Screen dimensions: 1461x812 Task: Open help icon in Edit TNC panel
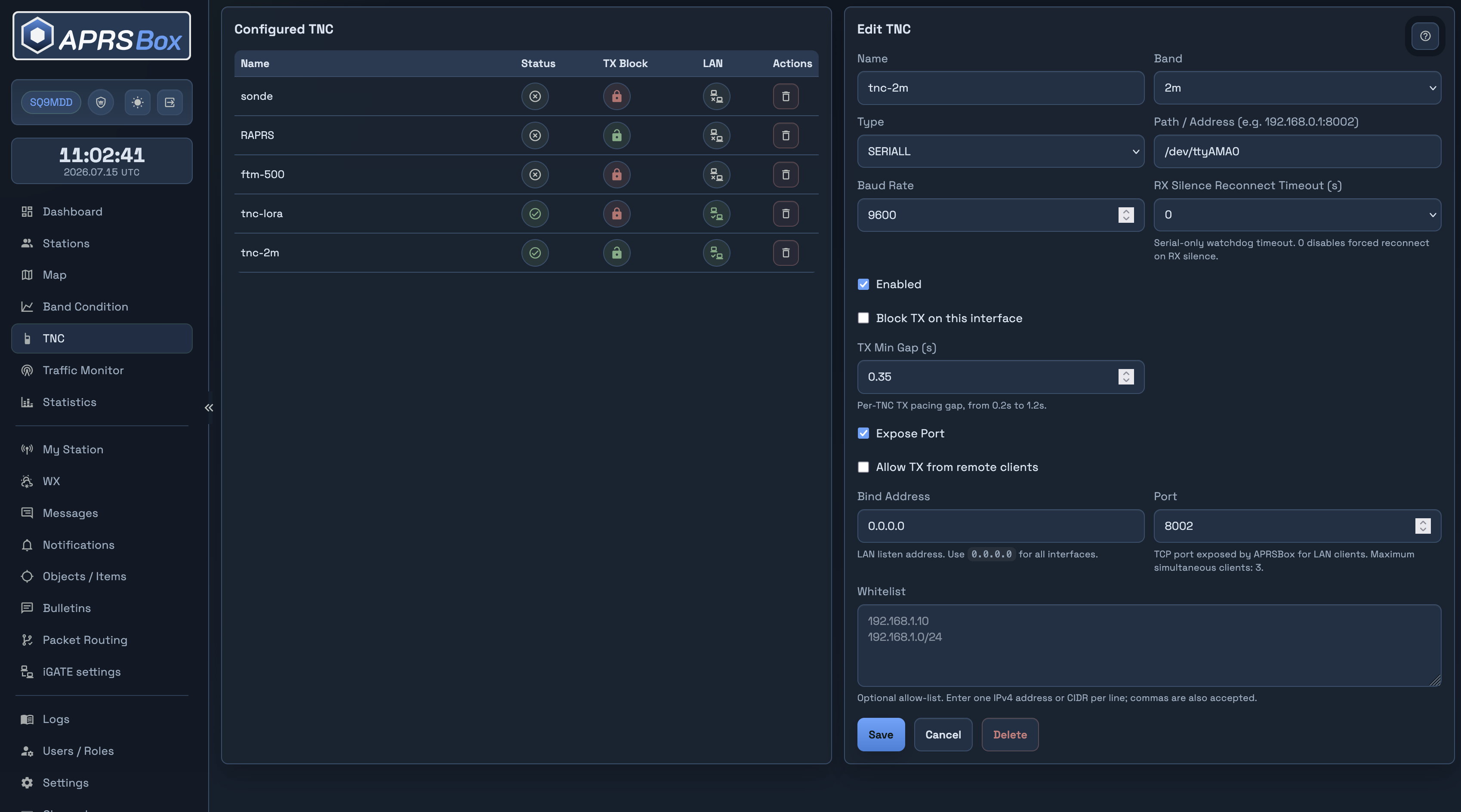click(1425, 36)
